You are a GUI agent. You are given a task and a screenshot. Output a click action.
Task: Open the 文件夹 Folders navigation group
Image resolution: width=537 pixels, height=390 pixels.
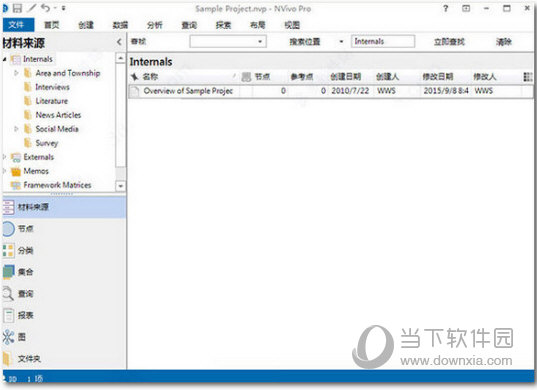64,358
